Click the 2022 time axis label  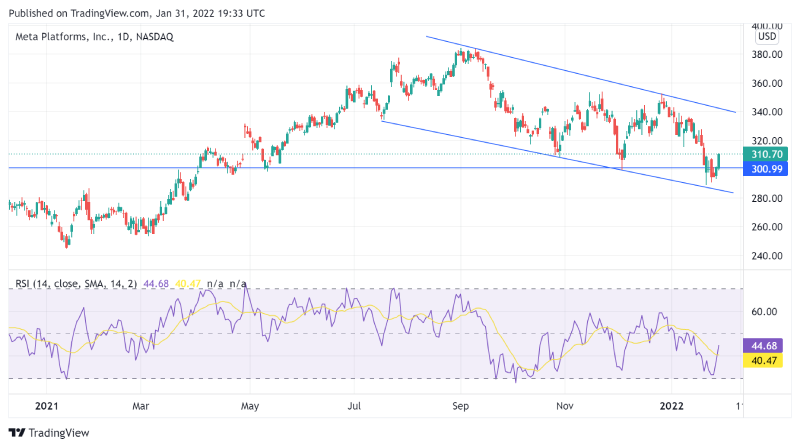click(x=671, y=406)
